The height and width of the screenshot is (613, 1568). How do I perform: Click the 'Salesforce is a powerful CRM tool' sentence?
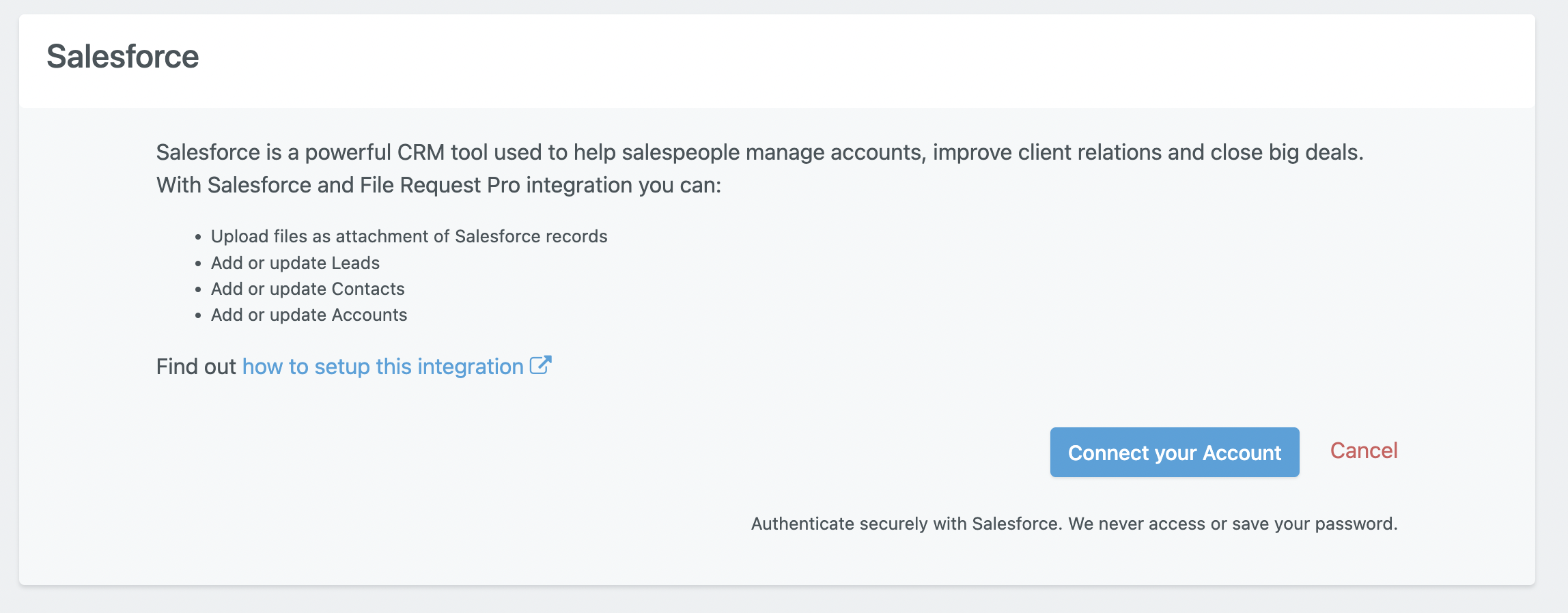pyautogui.click(x=759, y=152)
